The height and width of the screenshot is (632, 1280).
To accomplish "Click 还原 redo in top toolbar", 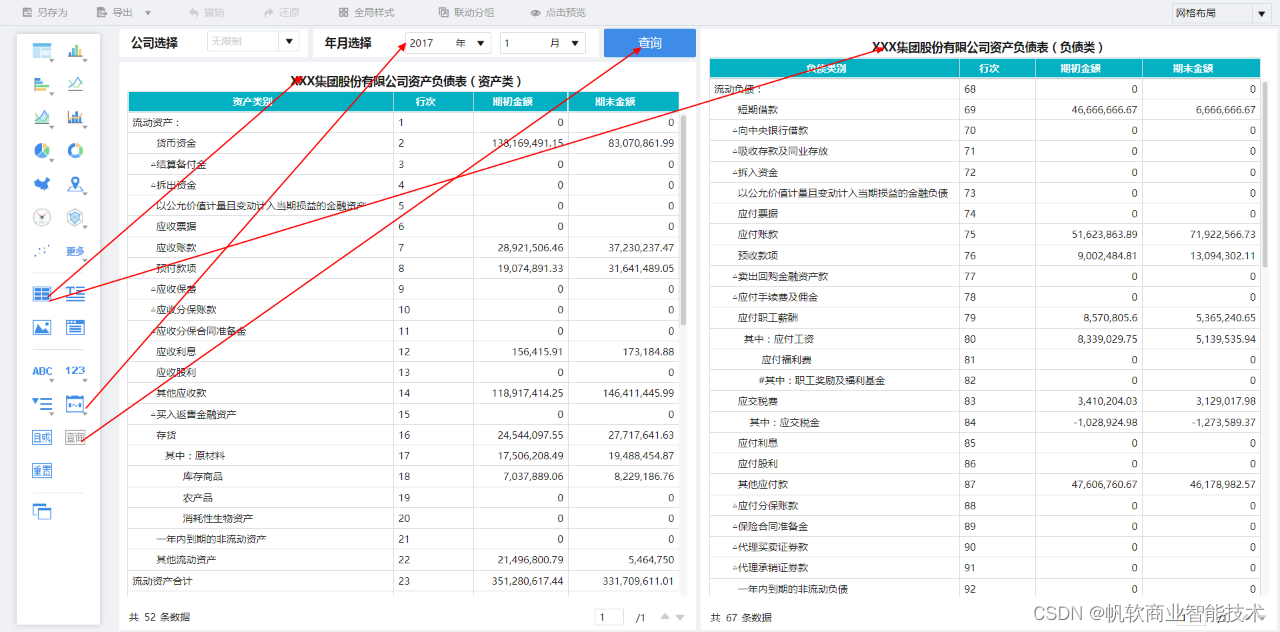I will point(281,13).
